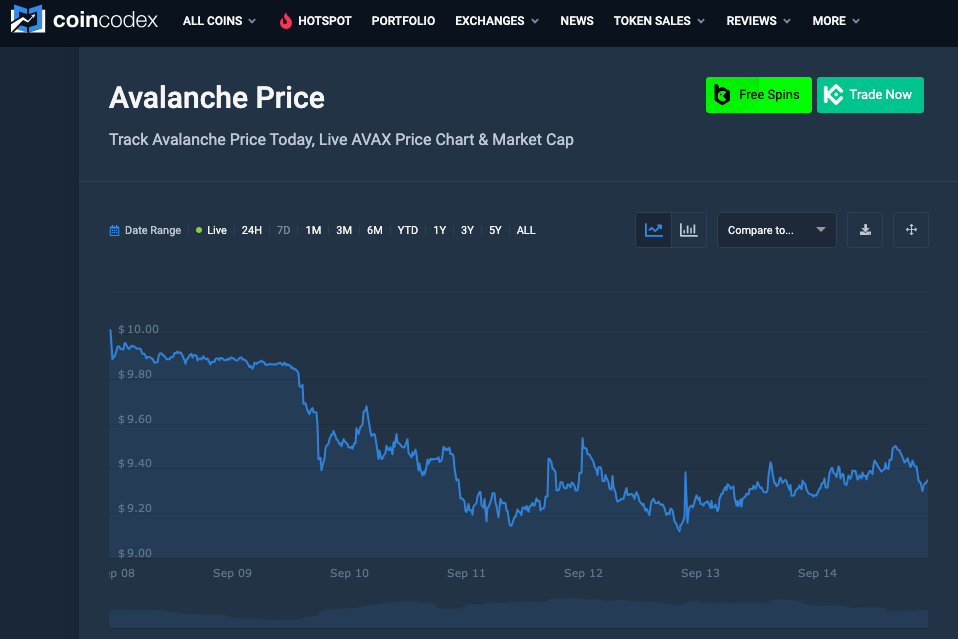Switch to line chart view
Screen dimensions: 958x639
pos(653,230)
